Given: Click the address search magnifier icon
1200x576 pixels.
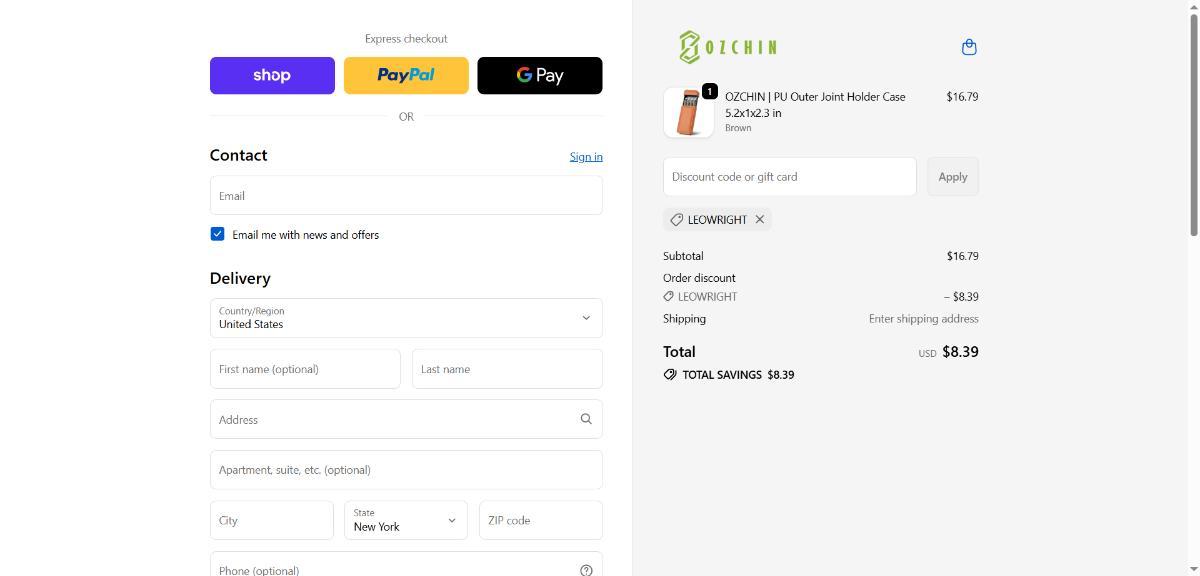Looking at the screenshot, I should click(586, 419).
